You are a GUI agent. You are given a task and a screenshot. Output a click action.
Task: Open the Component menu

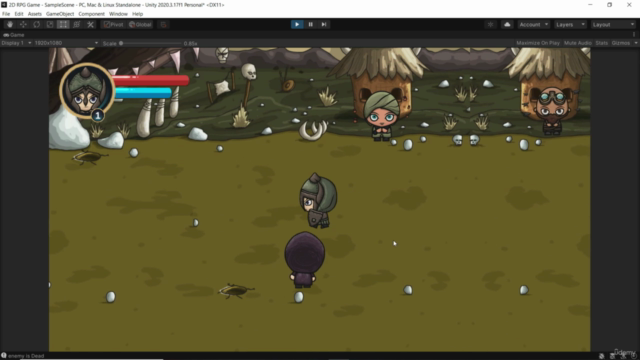tap(91, 14)
